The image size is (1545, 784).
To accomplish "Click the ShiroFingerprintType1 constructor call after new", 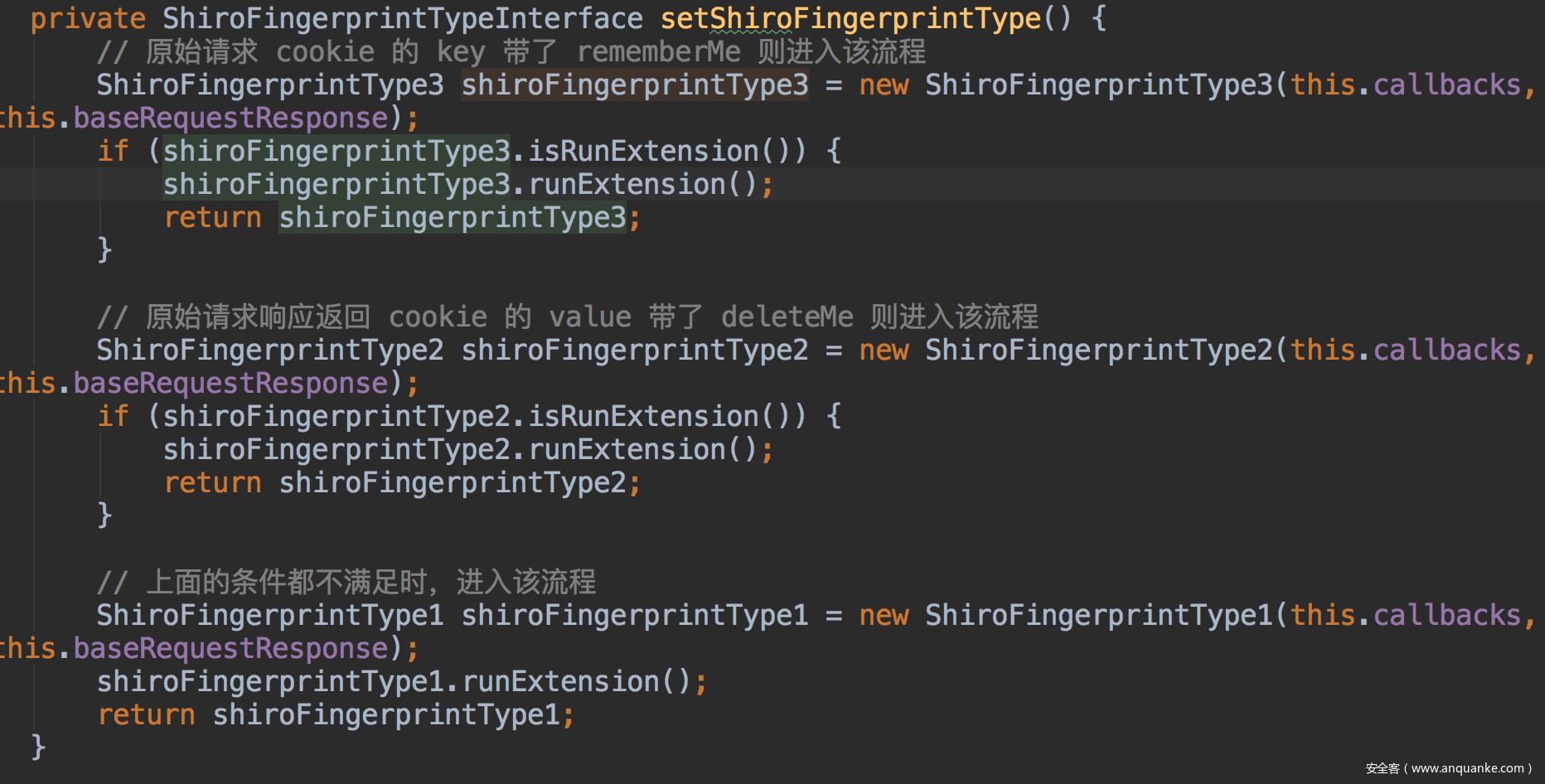I will pyautogui.click(x=1098, y=615).
